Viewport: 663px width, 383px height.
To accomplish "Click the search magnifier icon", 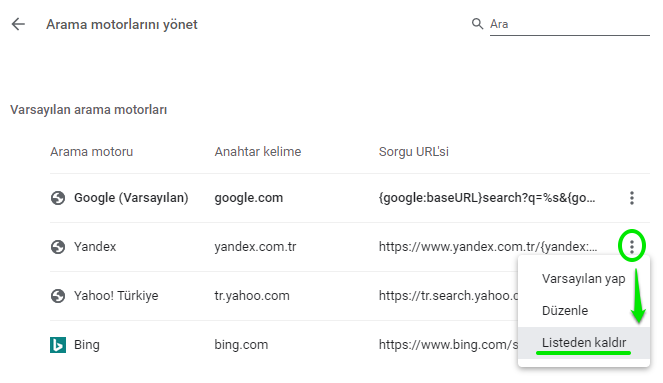I will coord(477,24).
